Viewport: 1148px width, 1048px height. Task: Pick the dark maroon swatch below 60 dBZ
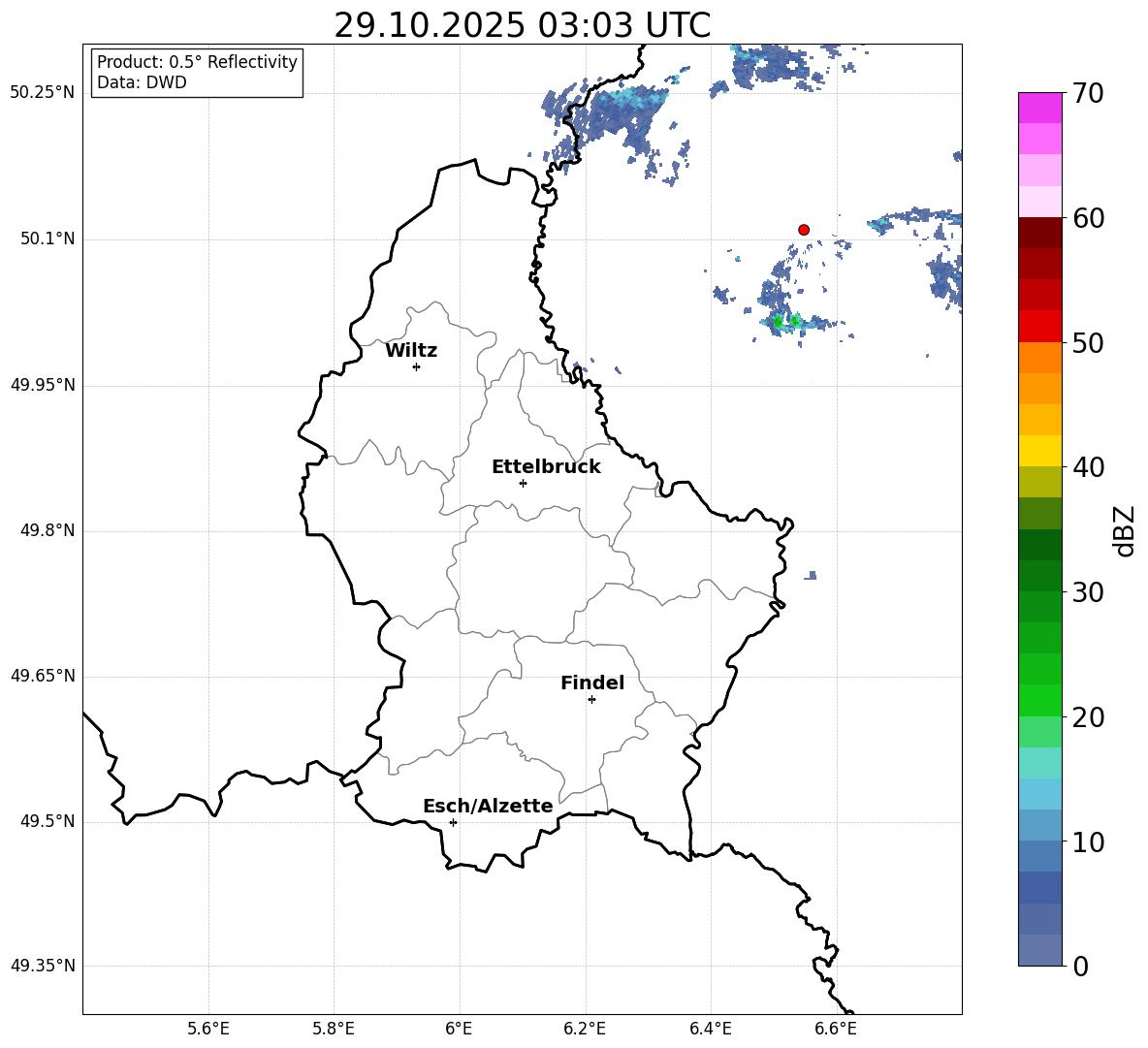pyautogui.click(x=1039, y=233)
